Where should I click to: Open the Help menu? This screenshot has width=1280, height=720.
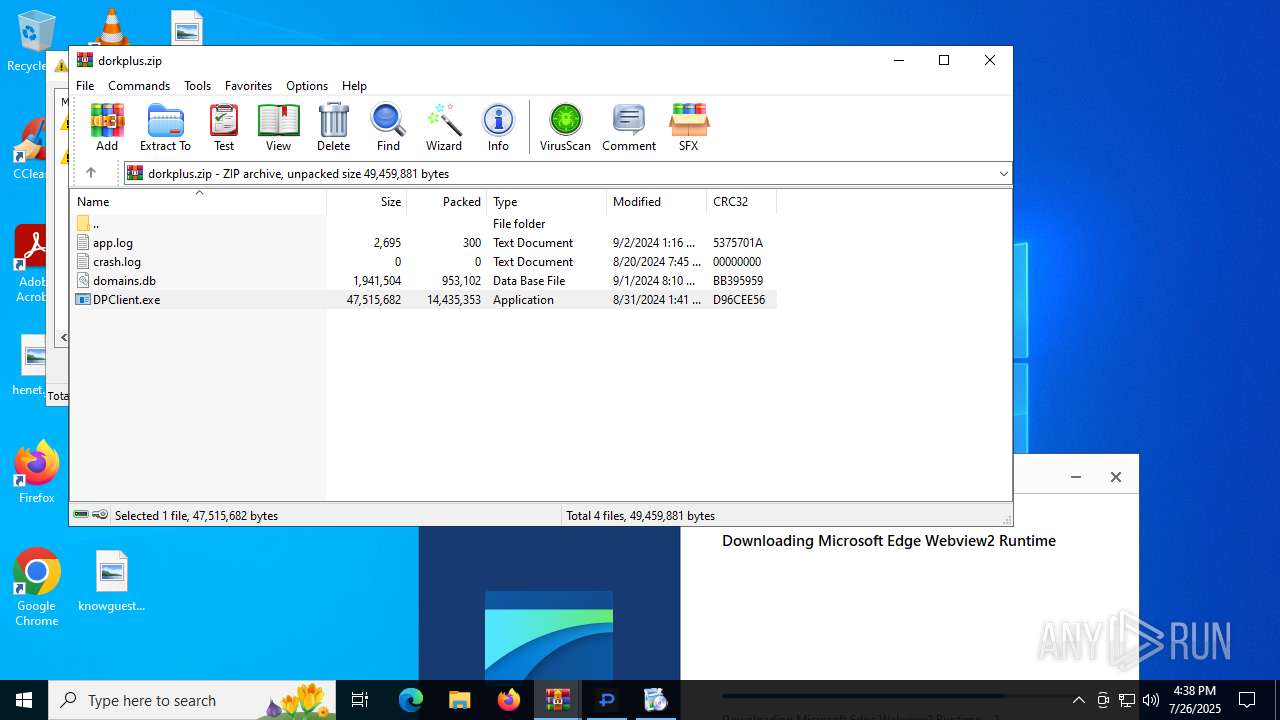point(354,86)
